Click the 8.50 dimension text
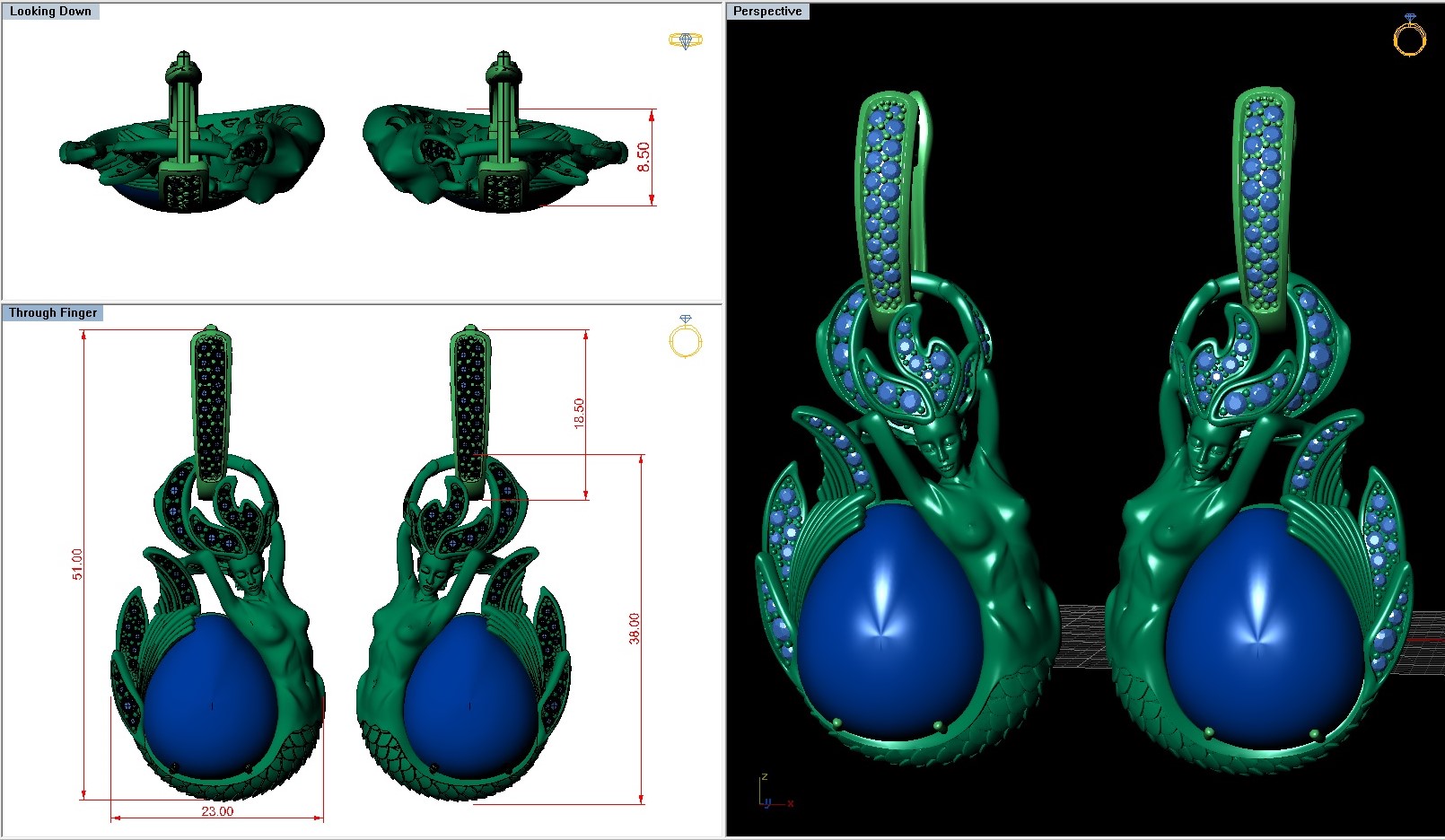Image resolution: width=1445 pixels, height=840 pixels. 644,157
